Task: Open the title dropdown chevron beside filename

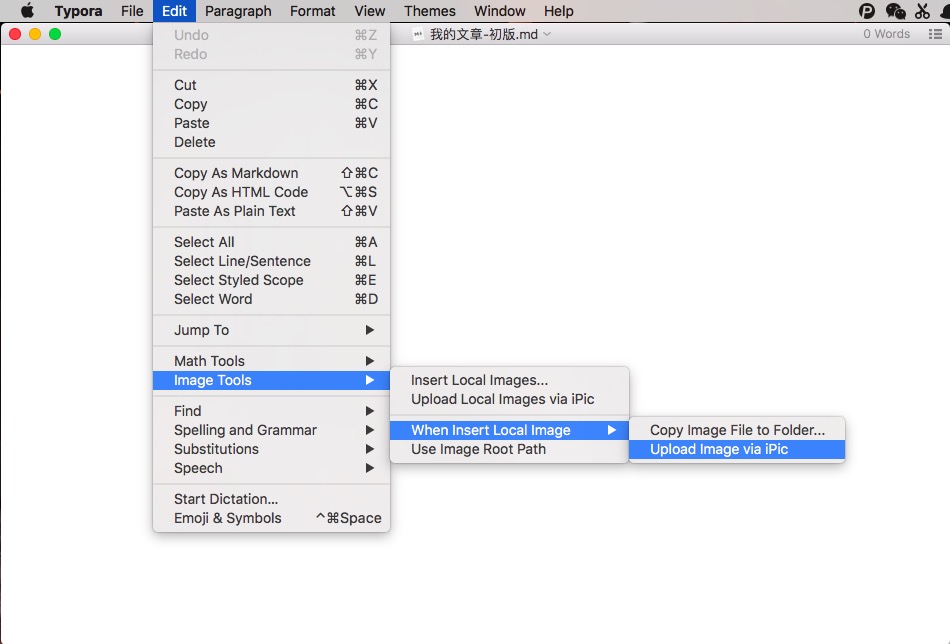Action: coord(547,35)
